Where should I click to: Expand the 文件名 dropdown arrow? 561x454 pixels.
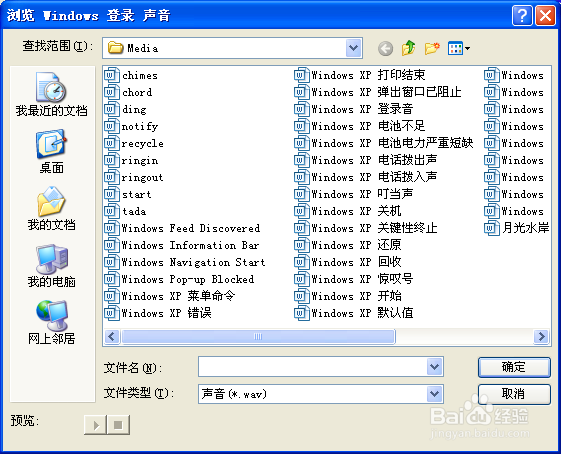pyautogui.click(x=434, y=367)
